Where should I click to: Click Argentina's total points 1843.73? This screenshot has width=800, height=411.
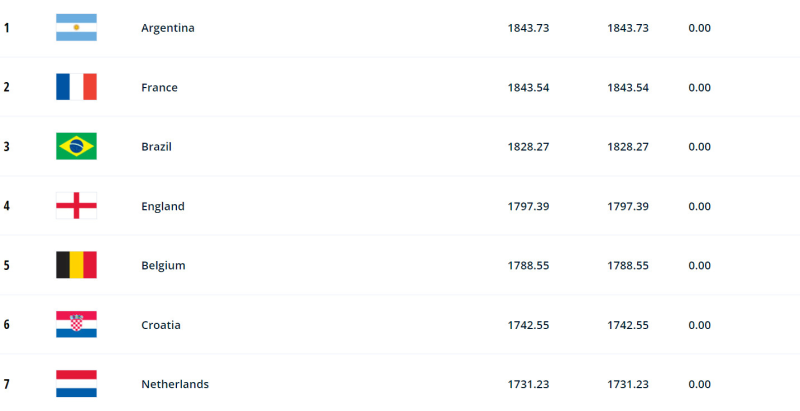[528, 28]
